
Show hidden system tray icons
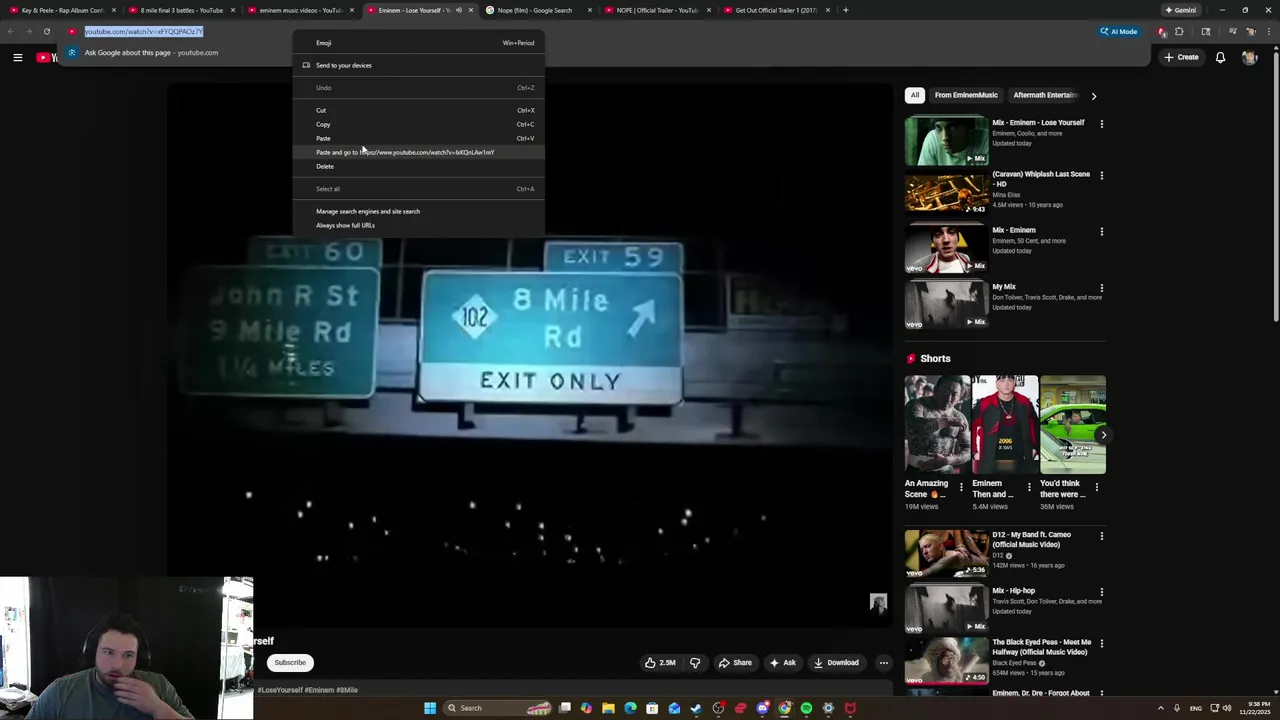pos(1161,708)
